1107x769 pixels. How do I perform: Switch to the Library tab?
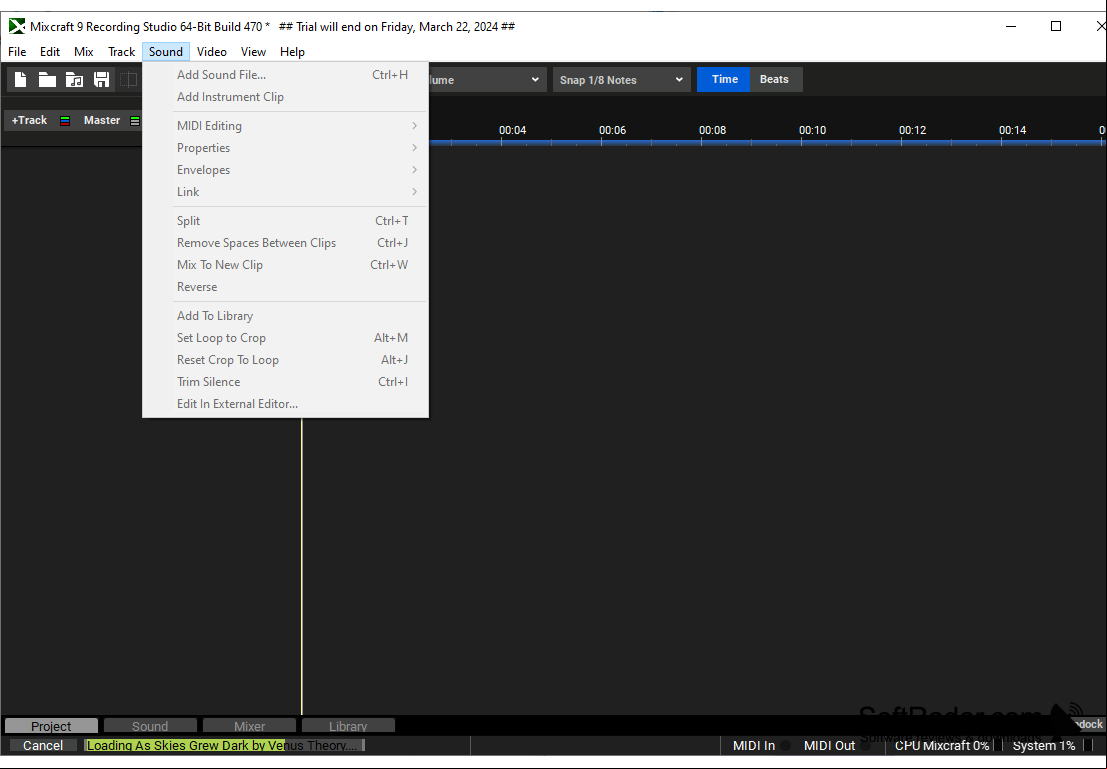click(x=348, y=726)
